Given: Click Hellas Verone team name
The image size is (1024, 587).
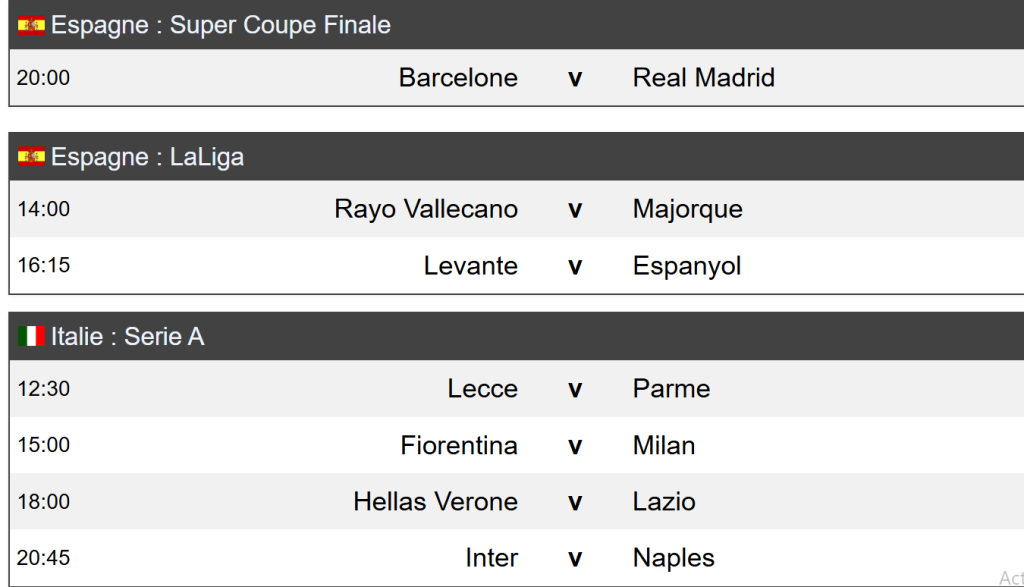Looking at the screenshot, I should pyautogui.click(x=435, y=502).
